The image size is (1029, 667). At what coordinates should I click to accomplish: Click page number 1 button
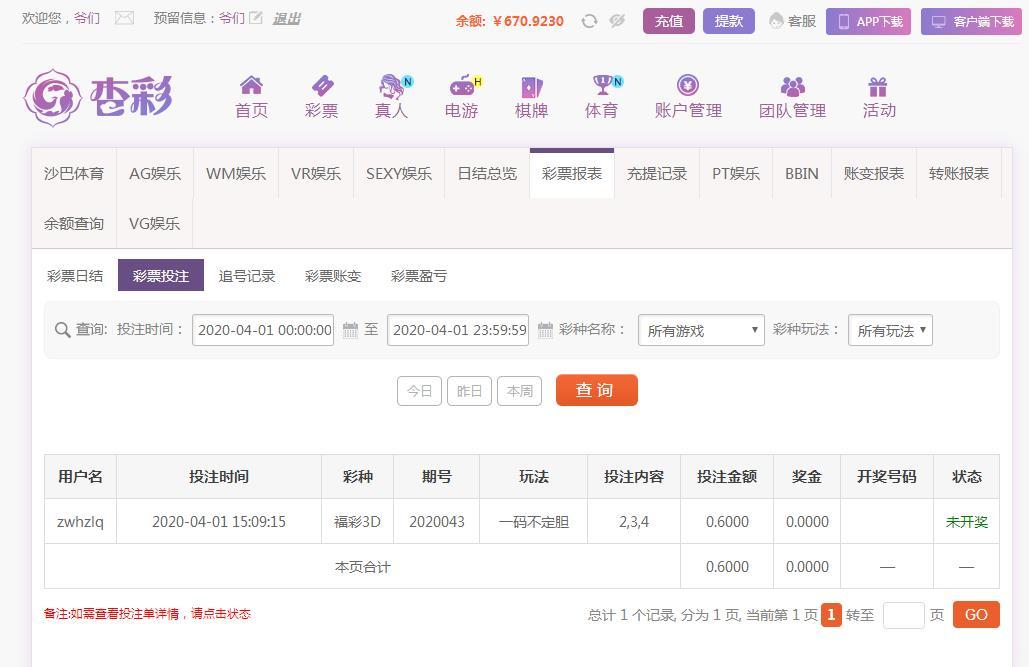click(x=831, y=614)
